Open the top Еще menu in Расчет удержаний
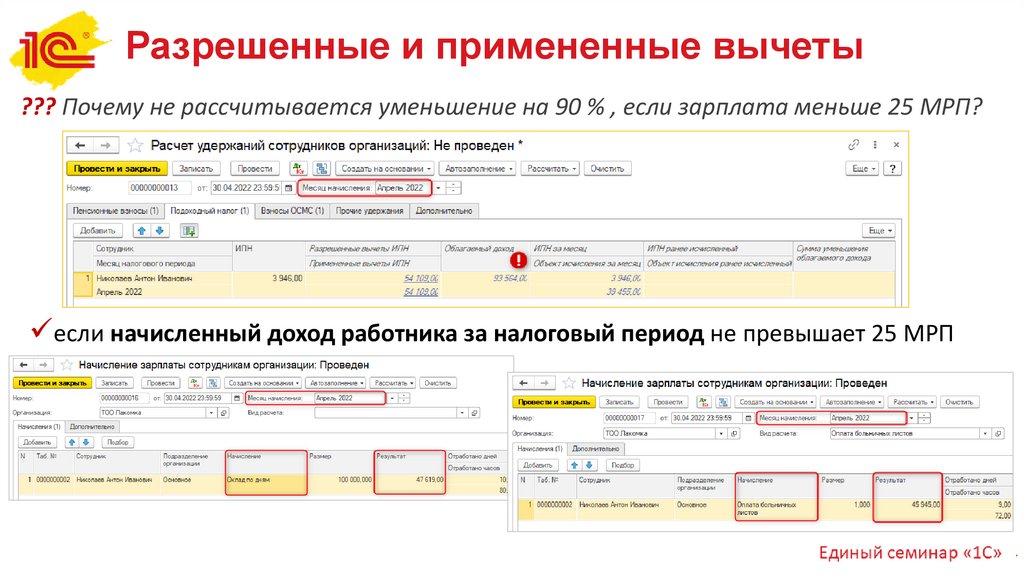1024x574 pixels. click(x=863, y=168)
